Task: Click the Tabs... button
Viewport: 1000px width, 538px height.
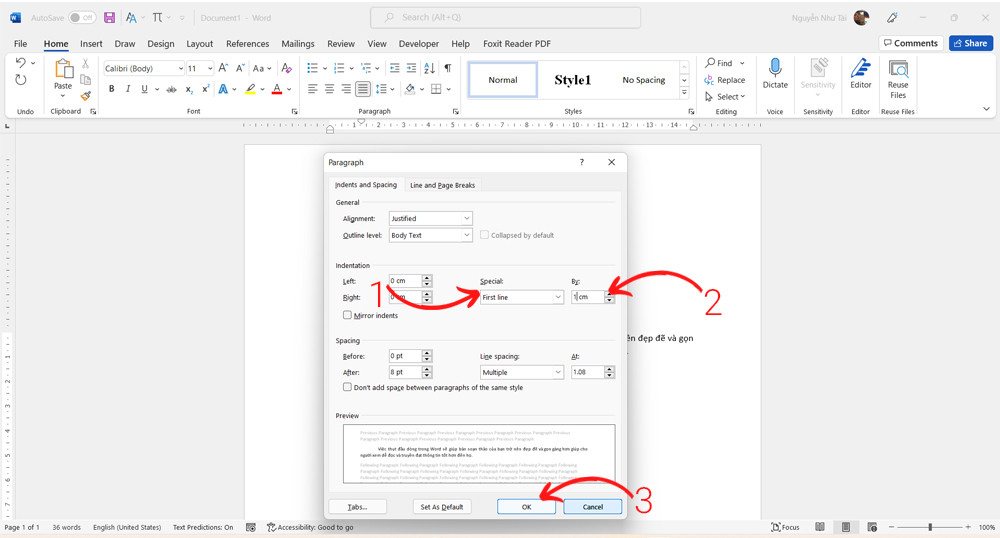Action: [x=357, y=507]
